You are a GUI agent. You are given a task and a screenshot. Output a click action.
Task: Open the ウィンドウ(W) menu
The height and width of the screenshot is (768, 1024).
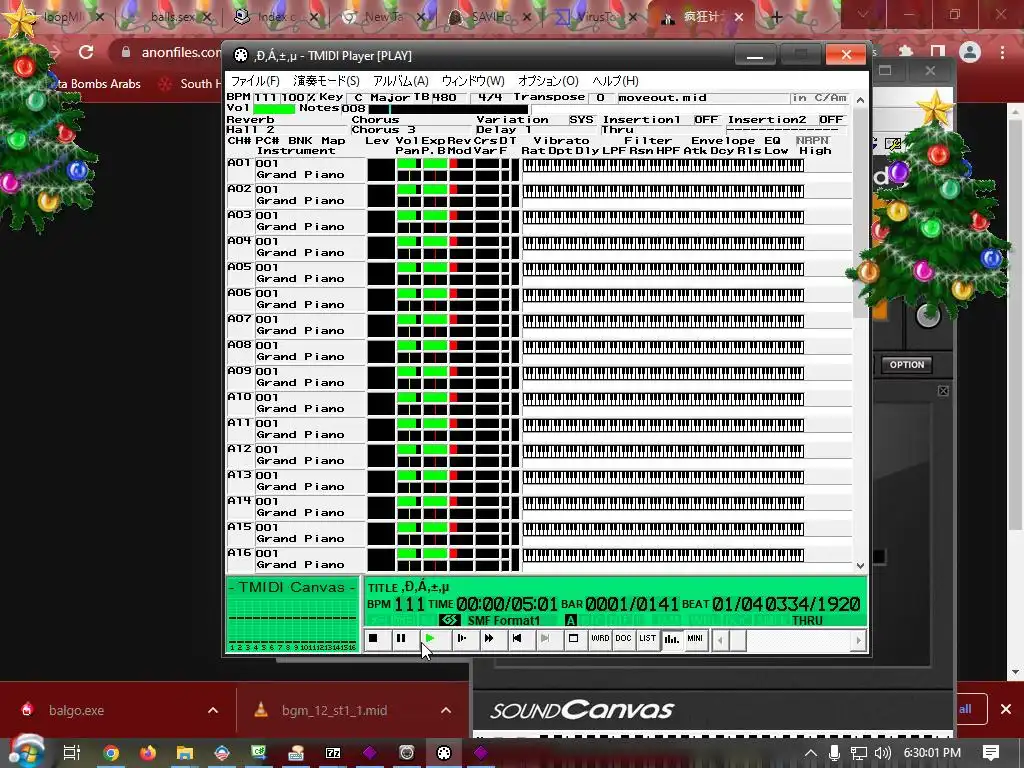[x=473, y=81]
